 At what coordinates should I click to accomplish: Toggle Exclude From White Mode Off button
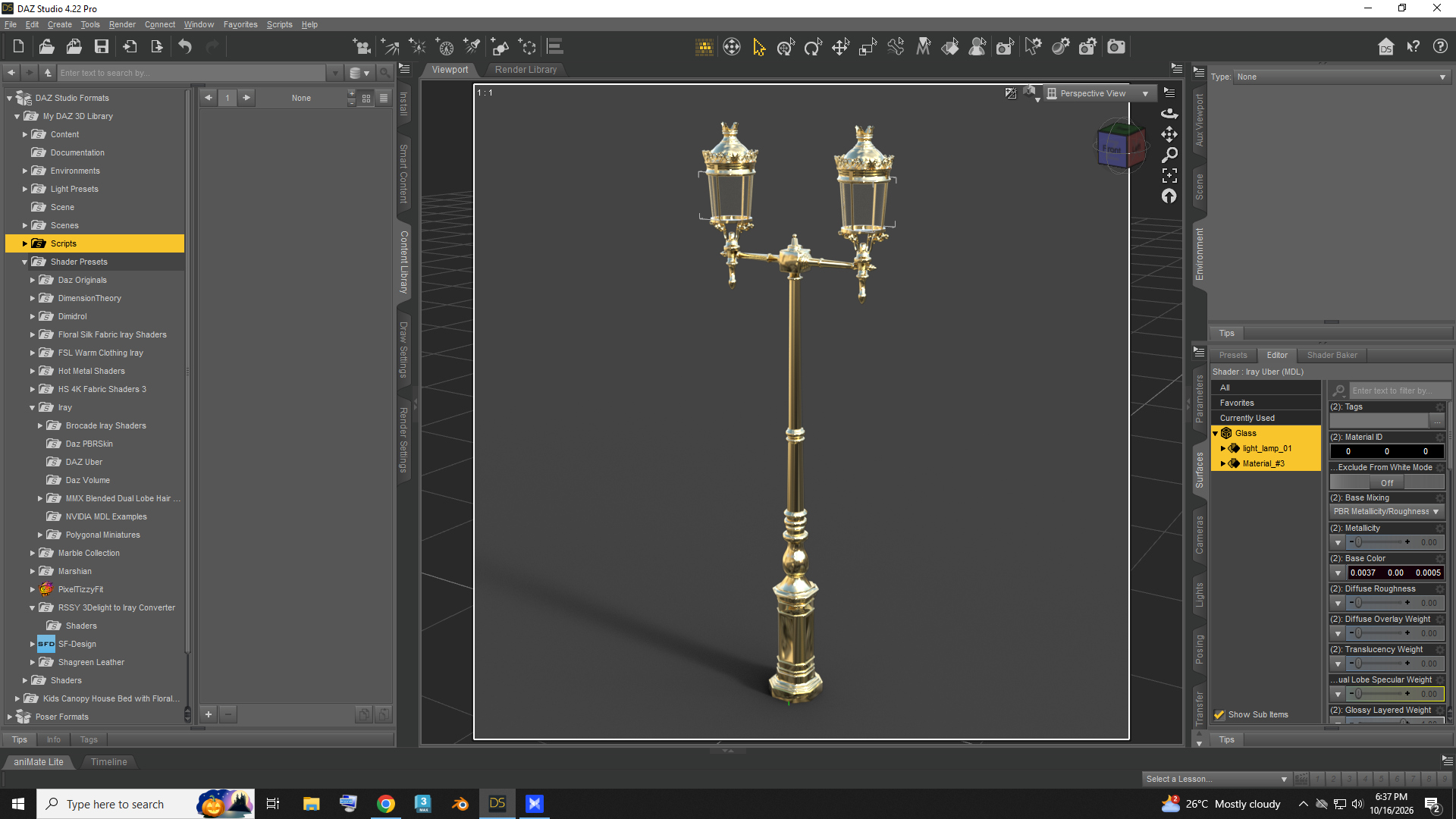click(1387, 483)
